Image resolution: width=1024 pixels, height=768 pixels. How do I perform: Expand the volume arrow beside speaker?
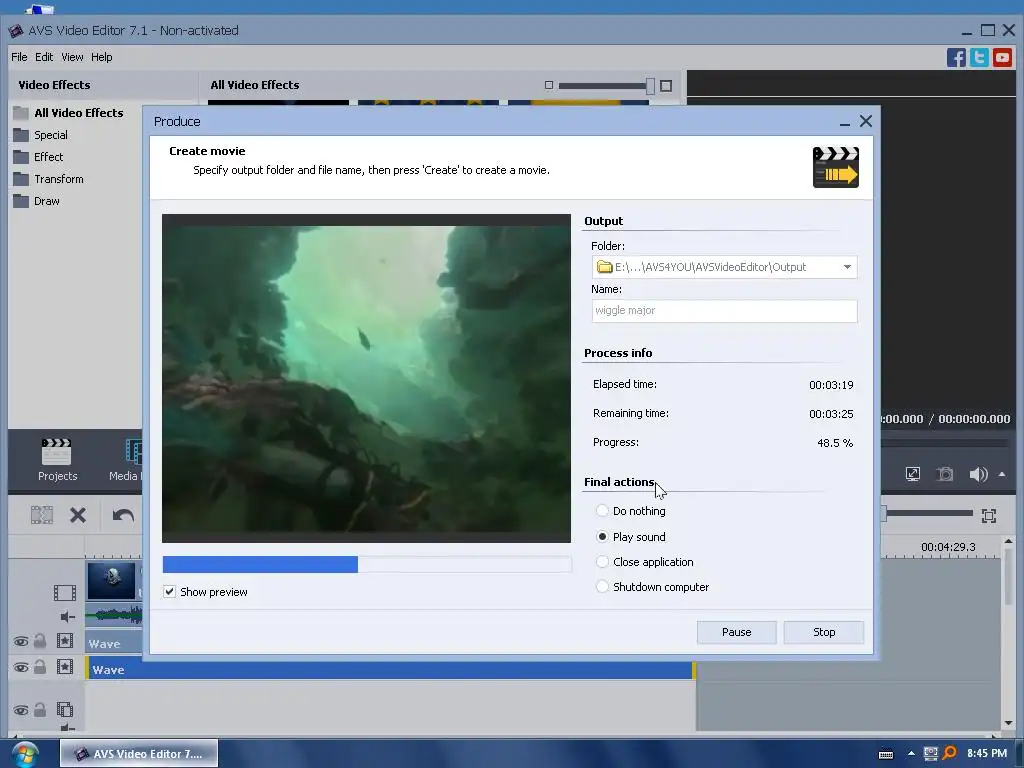(x=1002, y=474)
